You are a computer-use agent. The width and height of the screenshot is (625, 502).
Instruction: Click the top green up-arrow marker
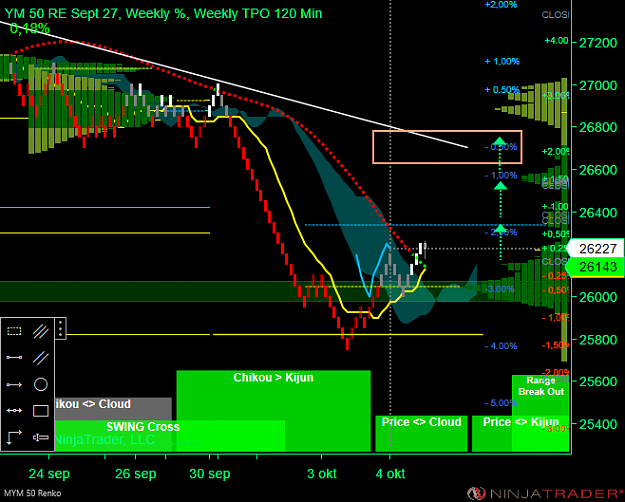[x=500, y=140]
